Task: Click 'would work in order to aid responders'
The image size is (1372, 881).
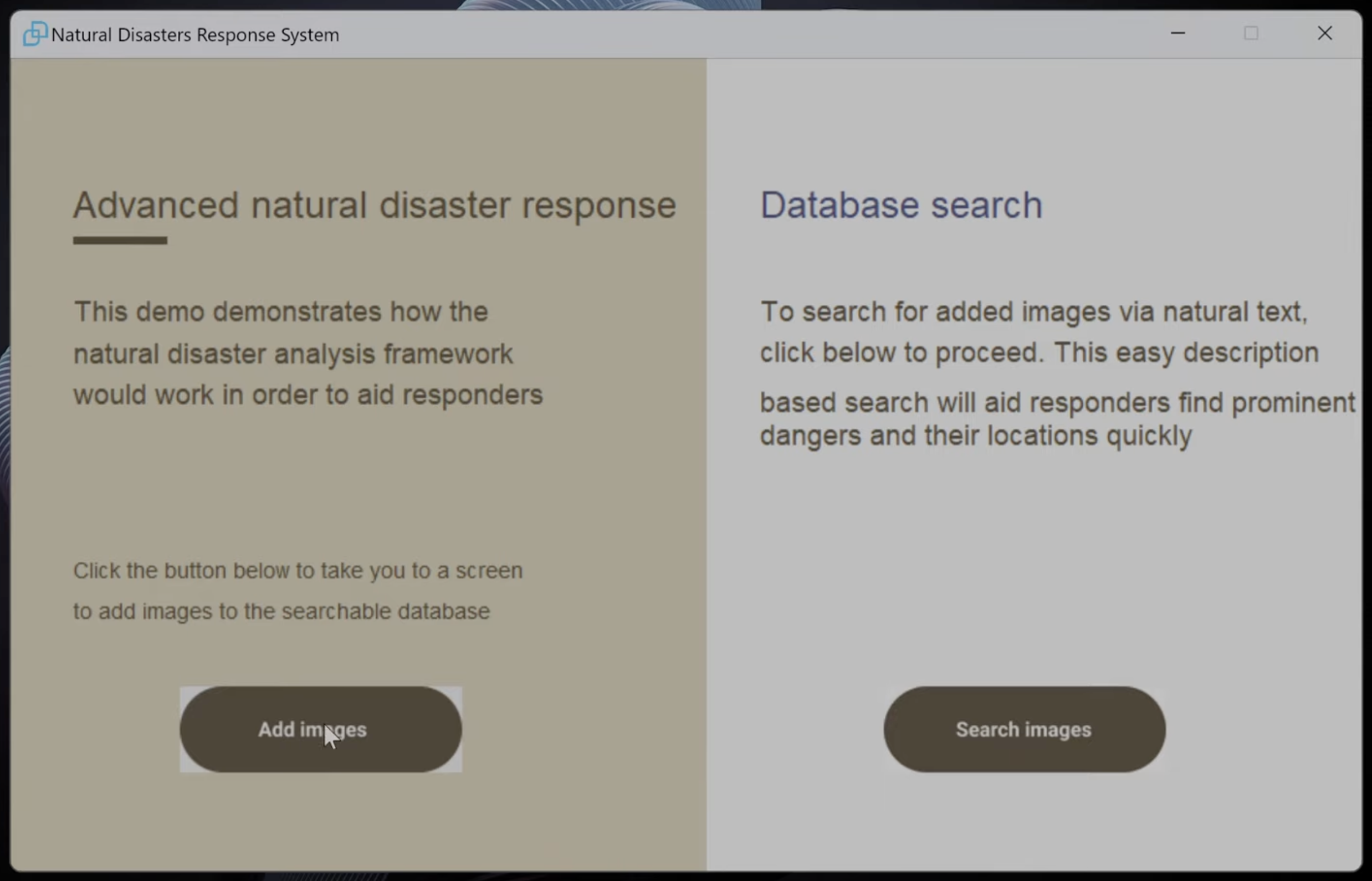Action: [308, 395]
